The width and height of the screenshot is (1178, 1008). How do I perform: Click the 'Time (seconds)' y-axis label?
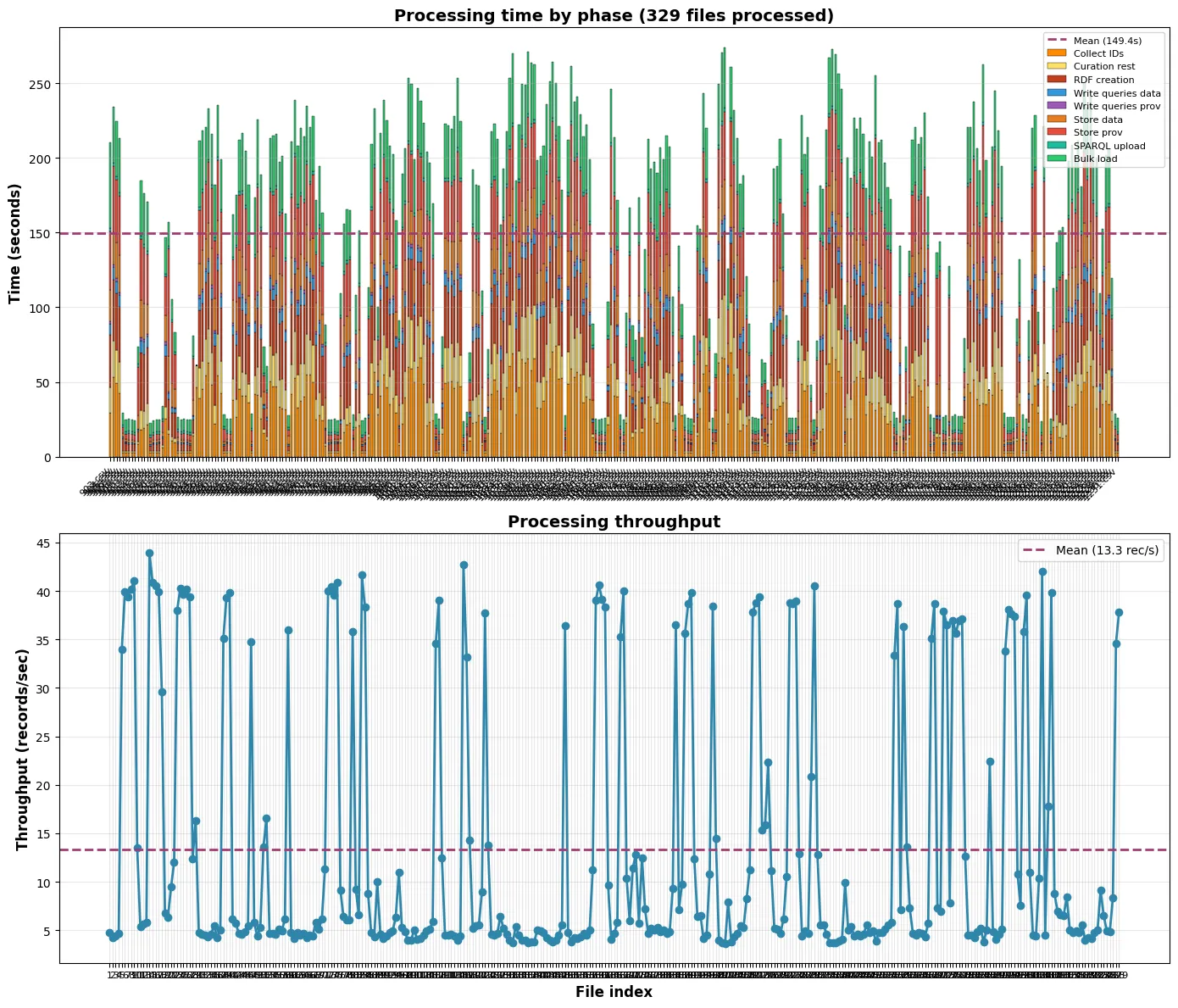click(x=14, y=242)
